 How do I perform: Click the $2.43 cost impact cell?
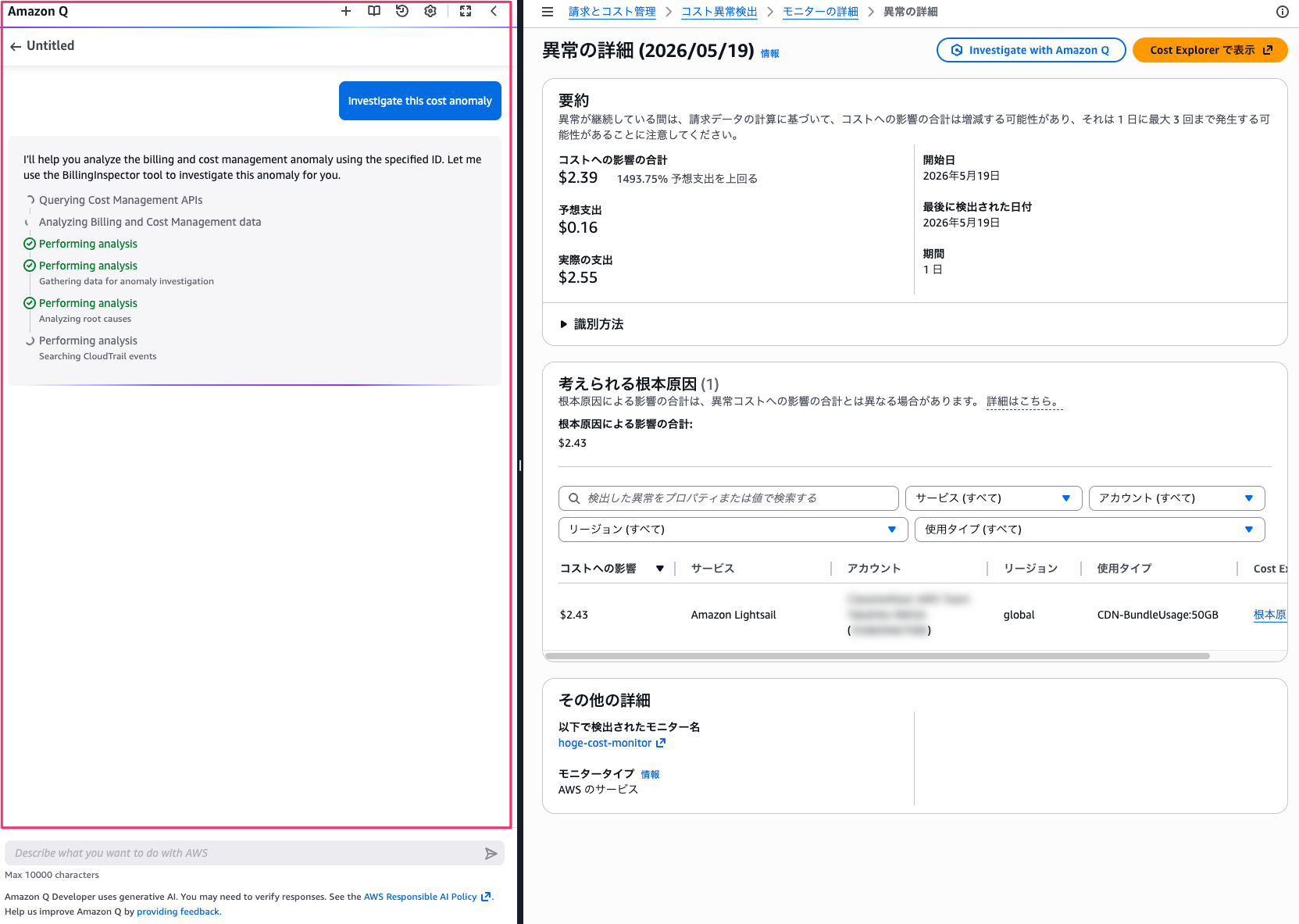[x=574, y=615]
